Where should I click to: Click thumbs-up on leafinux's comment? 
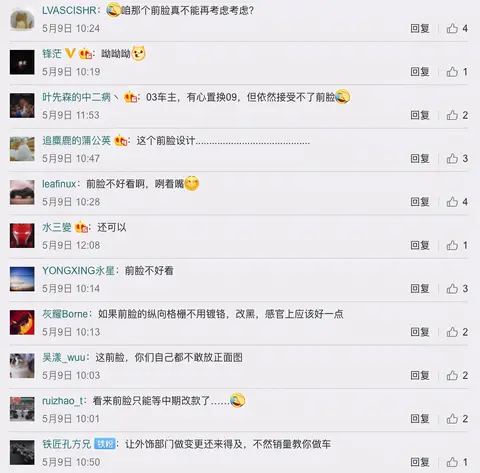tap(452, 202)
